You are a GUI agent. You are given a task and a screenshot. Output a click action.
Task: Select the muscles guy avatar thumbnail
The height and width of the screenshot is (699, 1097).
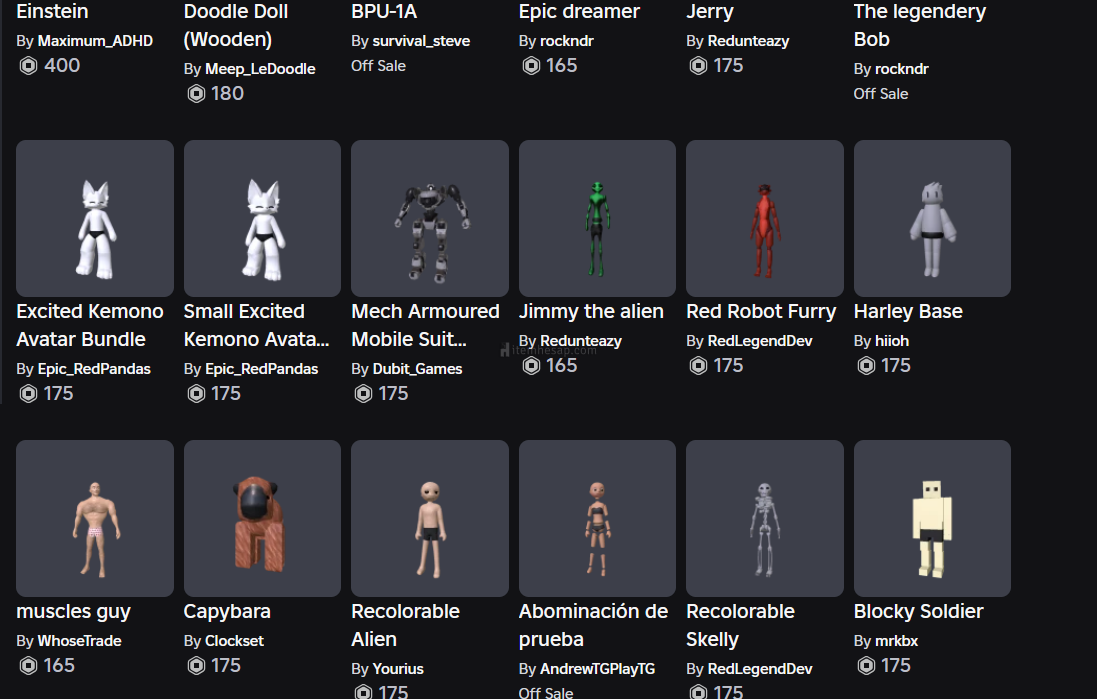pos(95,518)
